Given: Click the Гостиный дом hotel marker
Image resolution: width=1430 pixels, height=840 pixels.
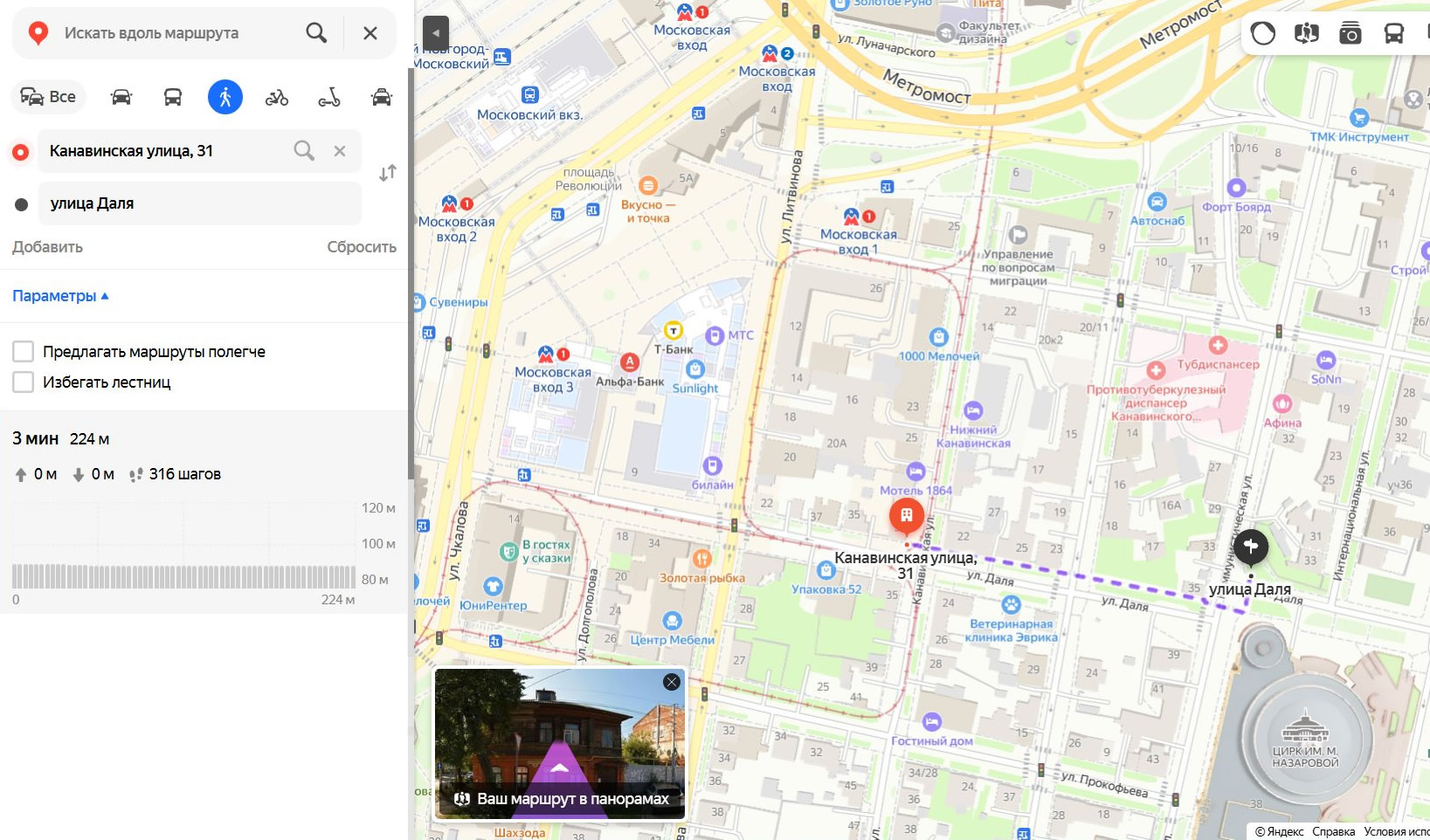Looking at the screenshot, I should 931,721.
